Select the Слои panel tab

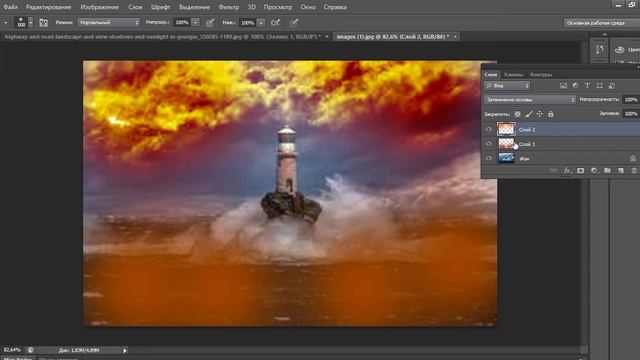point(491,74)
